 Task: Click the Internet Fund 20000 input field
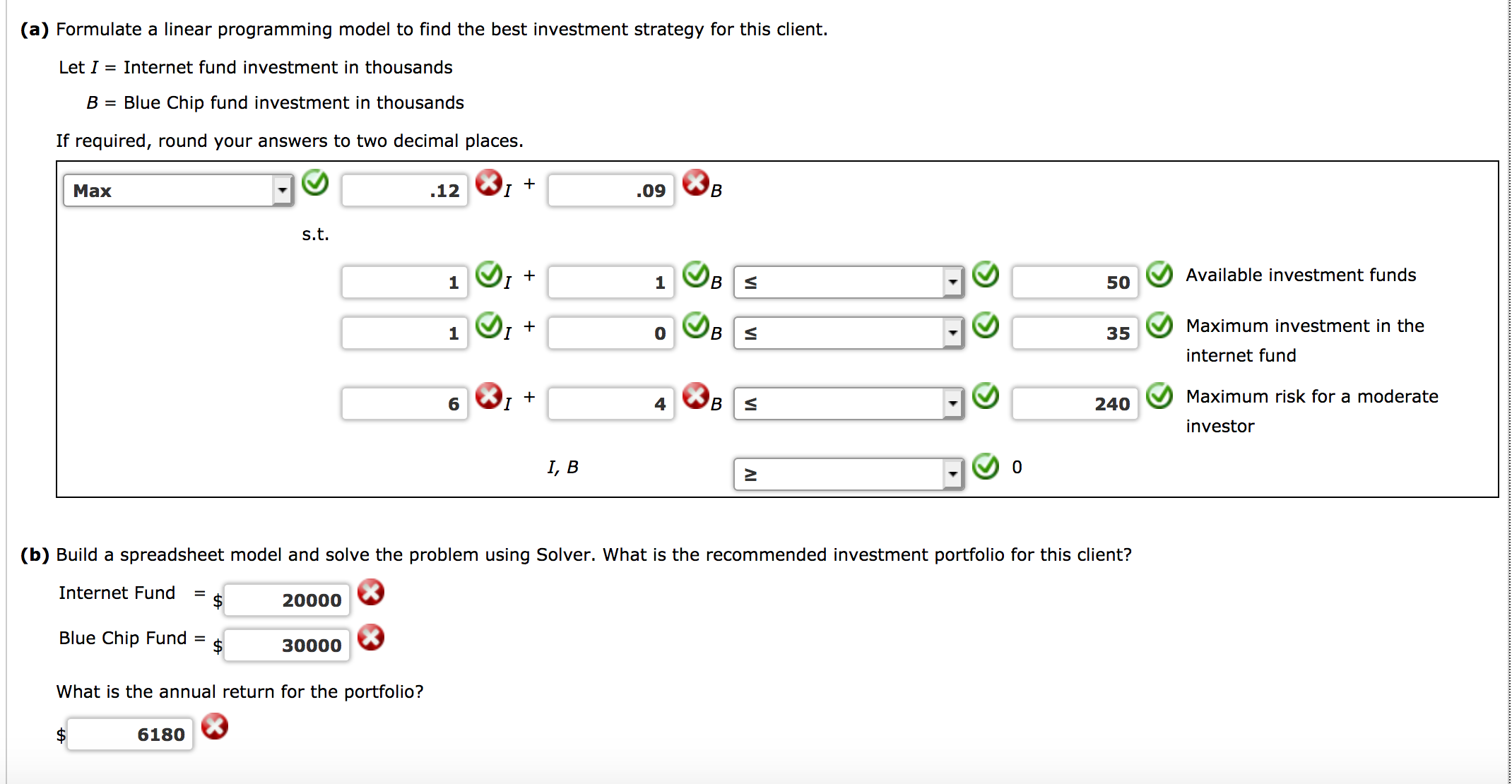pos(286,599)
